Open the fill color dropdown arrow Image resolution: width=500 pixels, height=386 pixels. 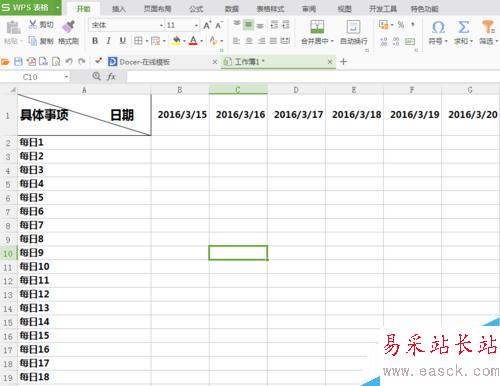[184, 41]
